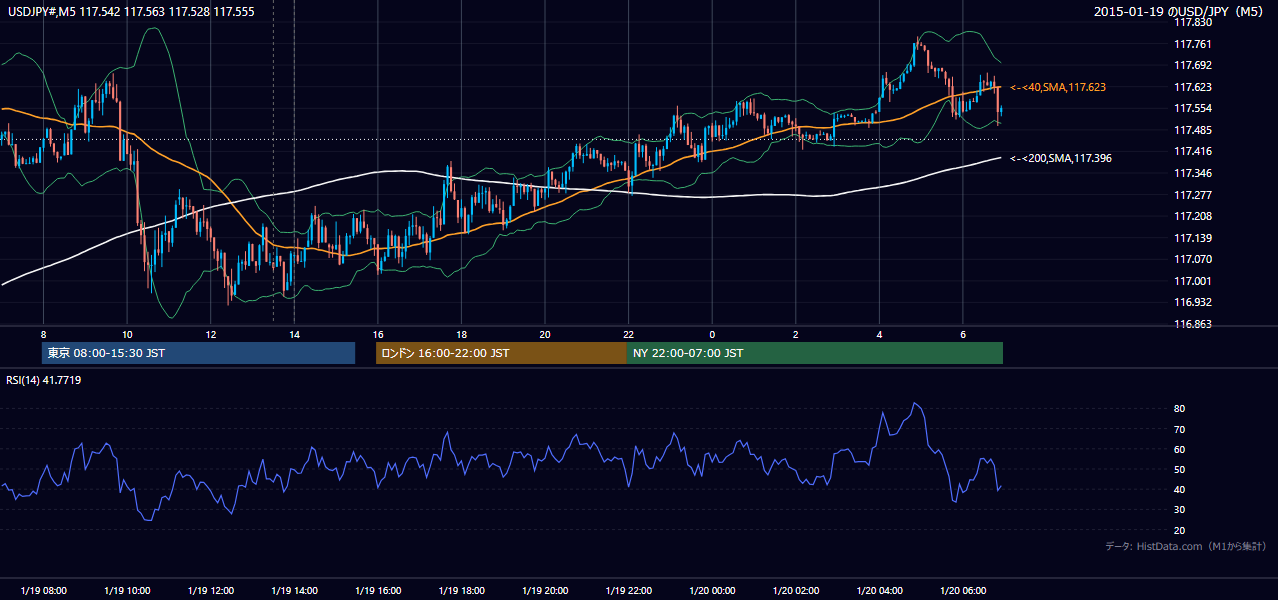Click the 1/19 20:00 date axis label

click(x=544, y=591)
